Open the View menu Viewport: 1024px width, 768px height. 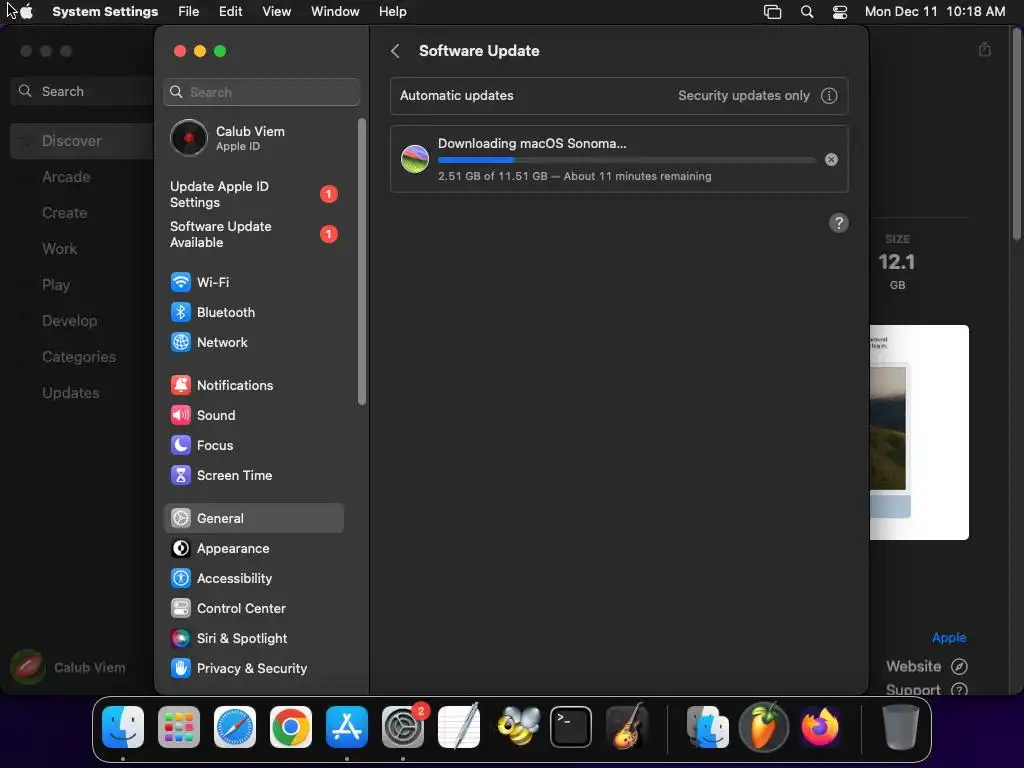tap(277, 12)
